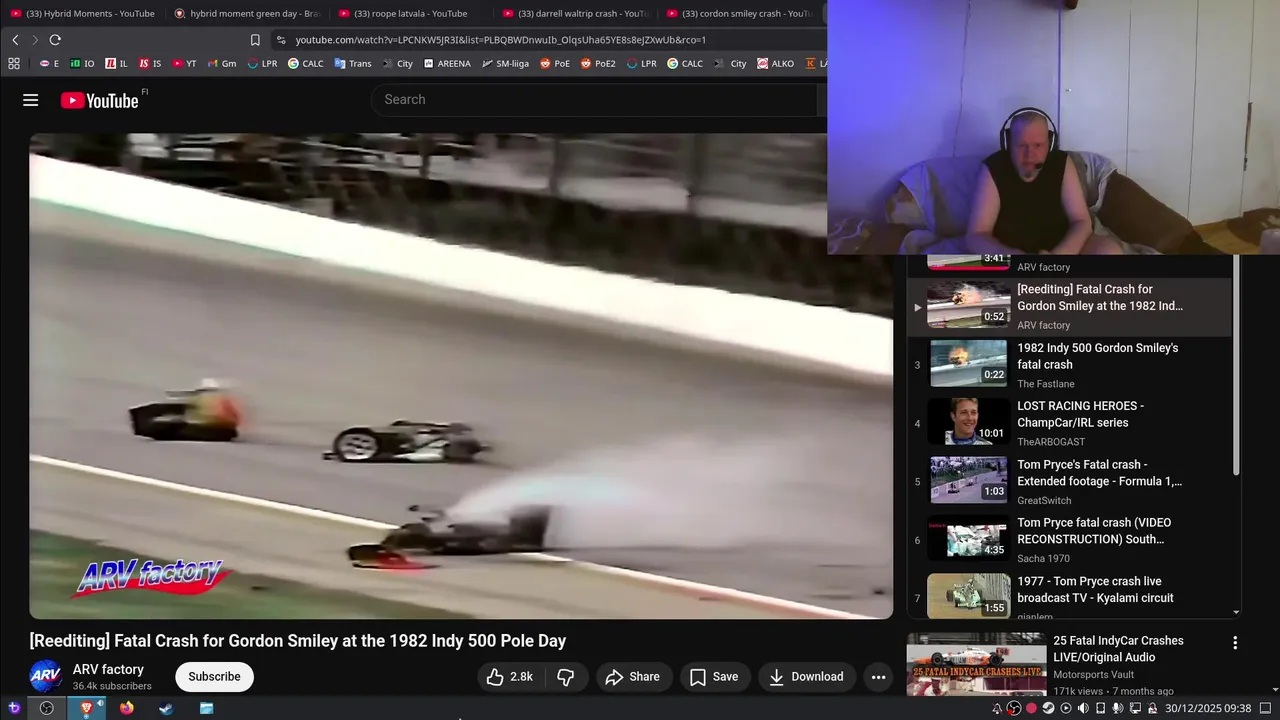Screen dimensions: 1280x720
Task: Open the YT bookmark
Action: click(184, 63)
